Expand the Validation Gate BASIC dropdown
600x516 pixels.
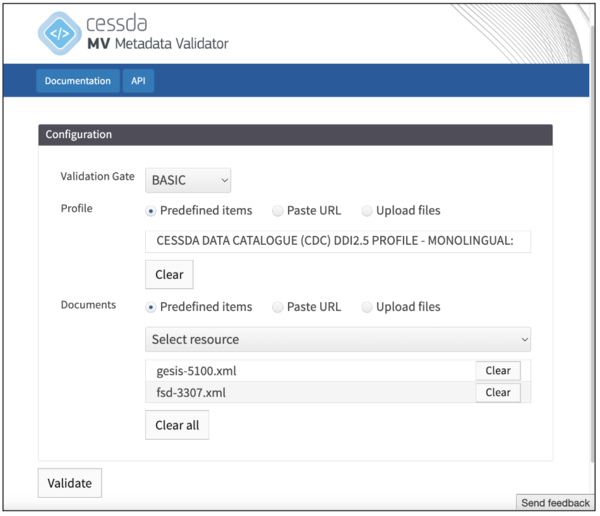tap(188, 180)
